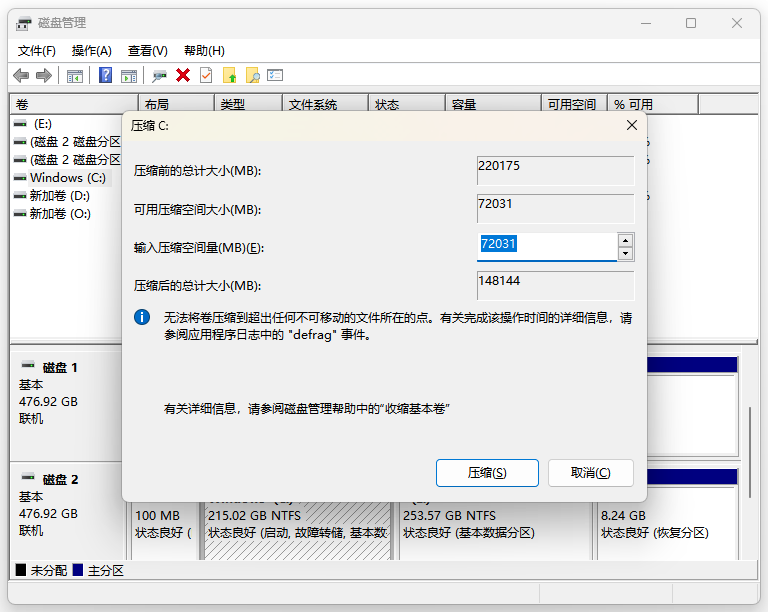Select the Windows (C:) volume row
This screenshot has height=612, width=768.
(x=66, y=177)
